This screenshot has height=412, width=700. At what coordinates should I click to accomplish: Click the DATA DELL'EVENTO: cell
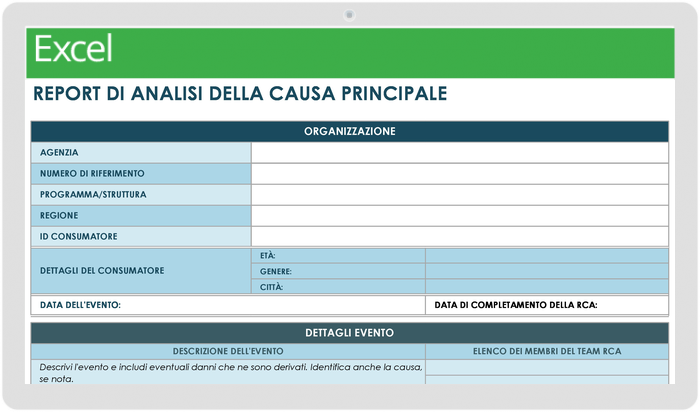(228, 305)
